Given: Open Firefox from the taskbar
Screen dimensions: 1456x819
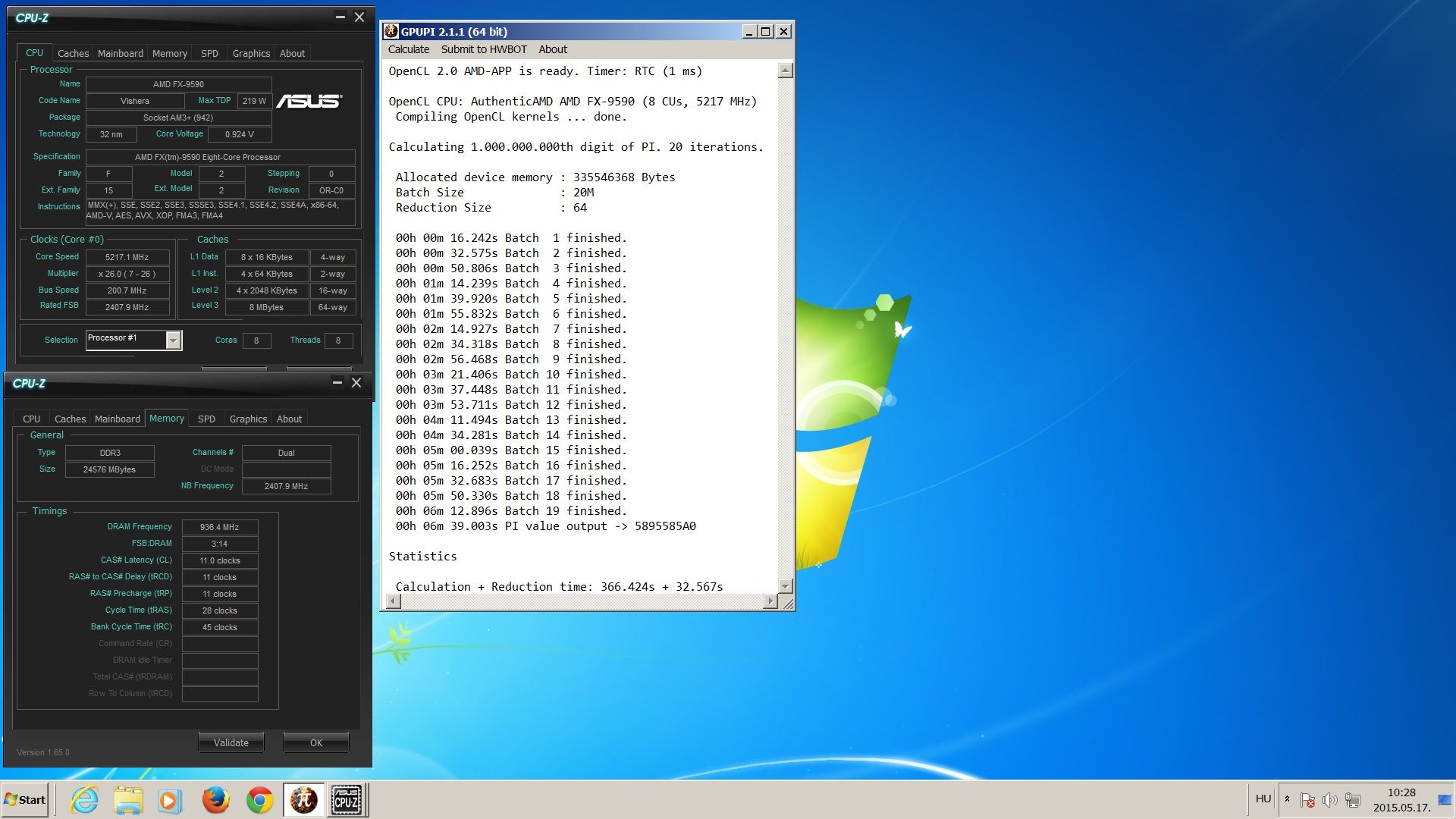Looking at the screenshot, I should click(215, 800).
